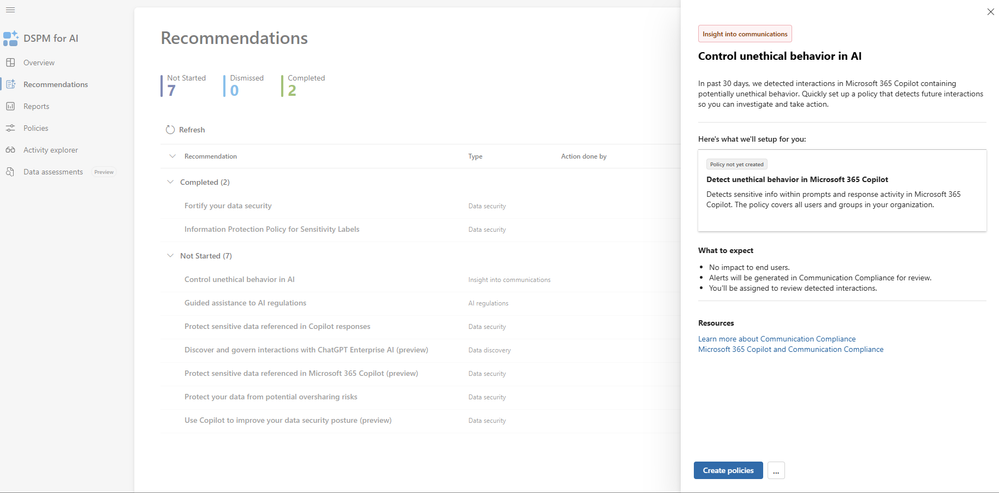The height and width of the screenshot is (493, 999).
Task: Sort by the Recommendation column header
Action: [x=210, y=156]
